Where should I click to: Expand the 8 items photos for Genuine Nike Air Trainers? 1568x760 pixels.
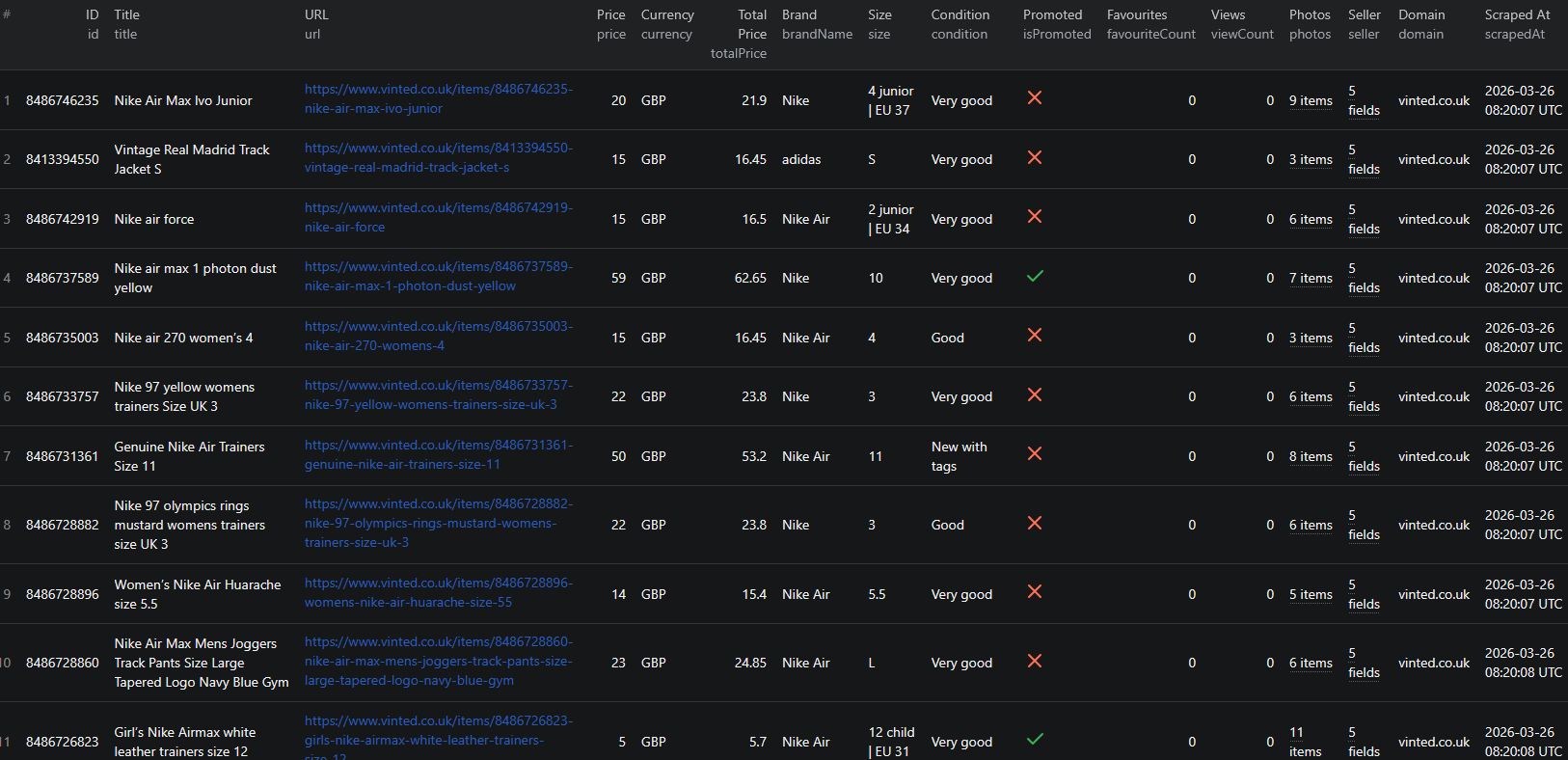pyautogui.click(x=1310, y=457)
